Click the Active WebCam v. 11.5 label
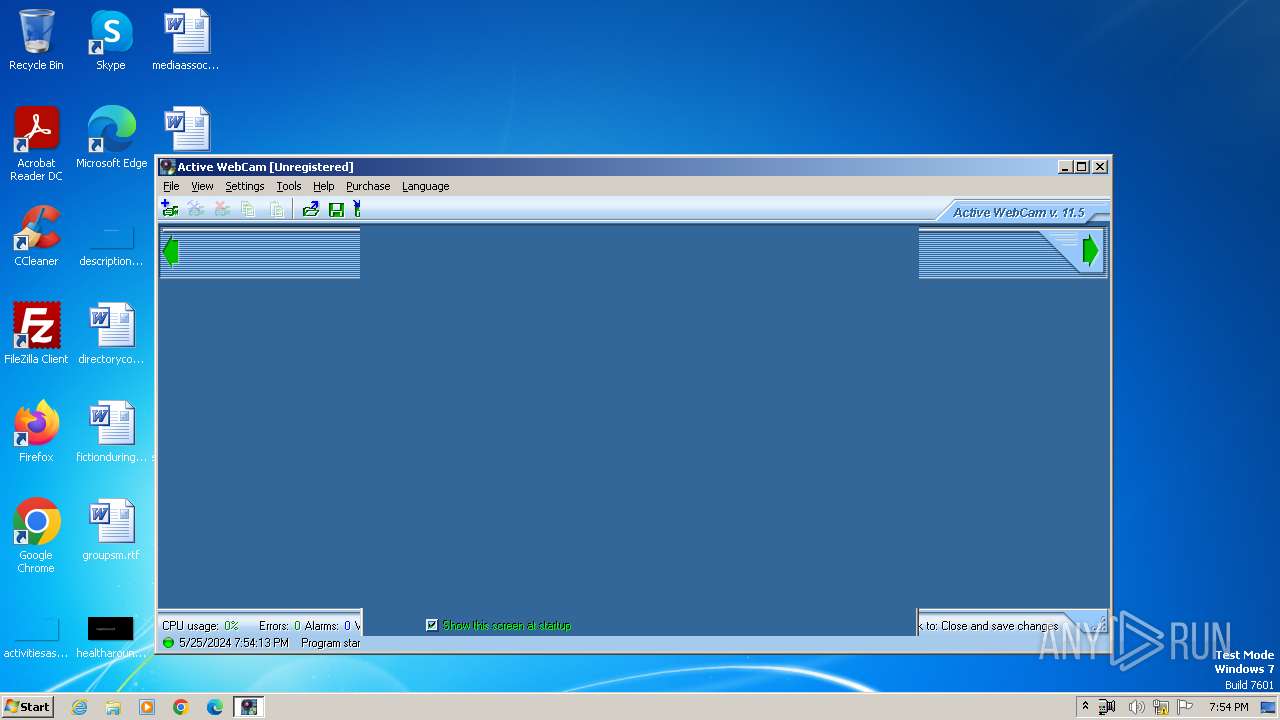Viewport: 1280px width, 720px height. (x=1018, y=212)
